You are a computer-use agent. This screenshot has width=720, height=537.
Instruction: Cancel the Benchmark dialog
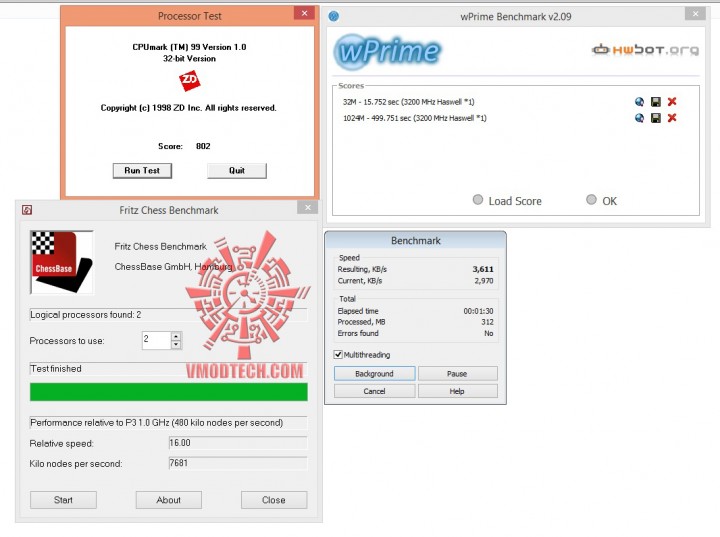click(x=375, y=391)
